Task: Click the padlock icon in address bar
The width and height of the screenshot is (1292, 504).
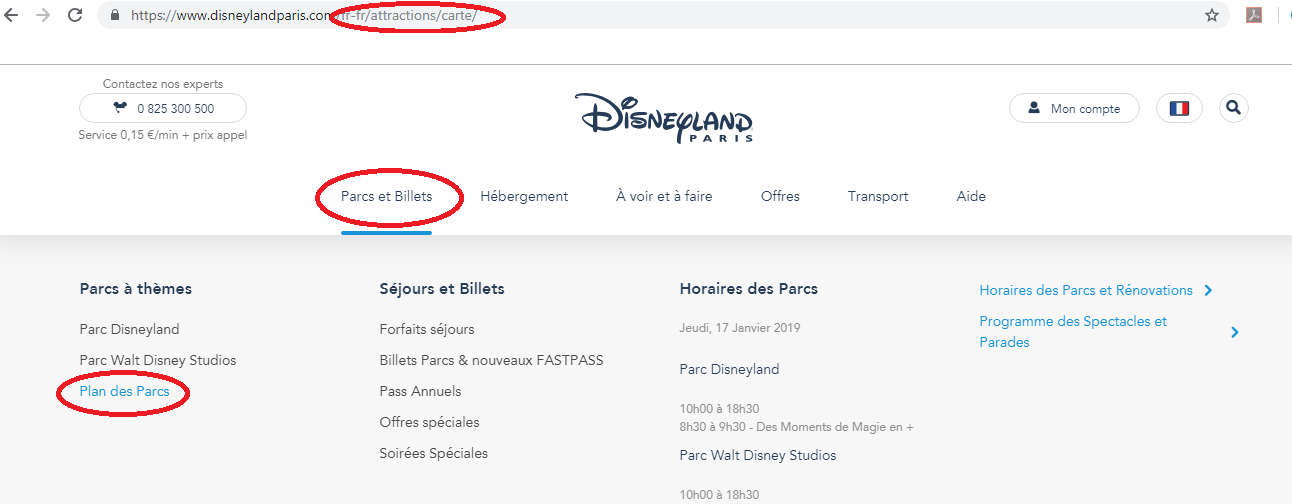Action: tap(114, 15)
